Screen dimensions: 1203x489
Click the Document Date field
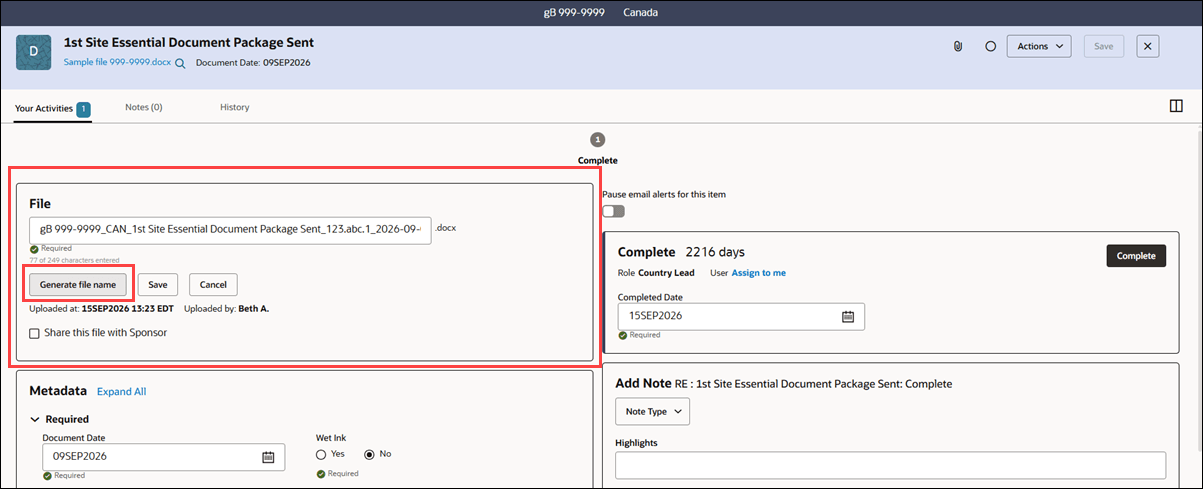[163, 456]
